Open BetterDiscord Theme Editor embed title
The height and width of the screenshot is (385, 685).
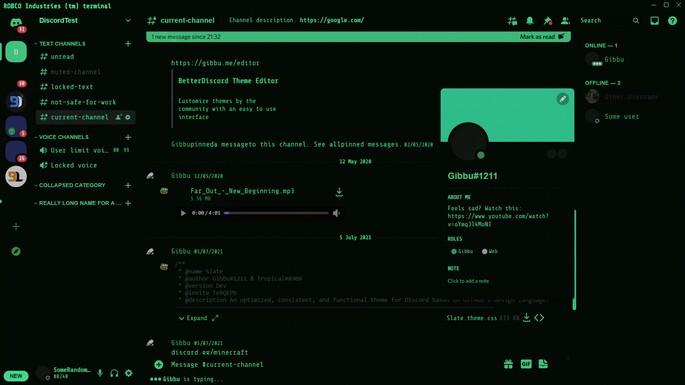click(228, 81)
